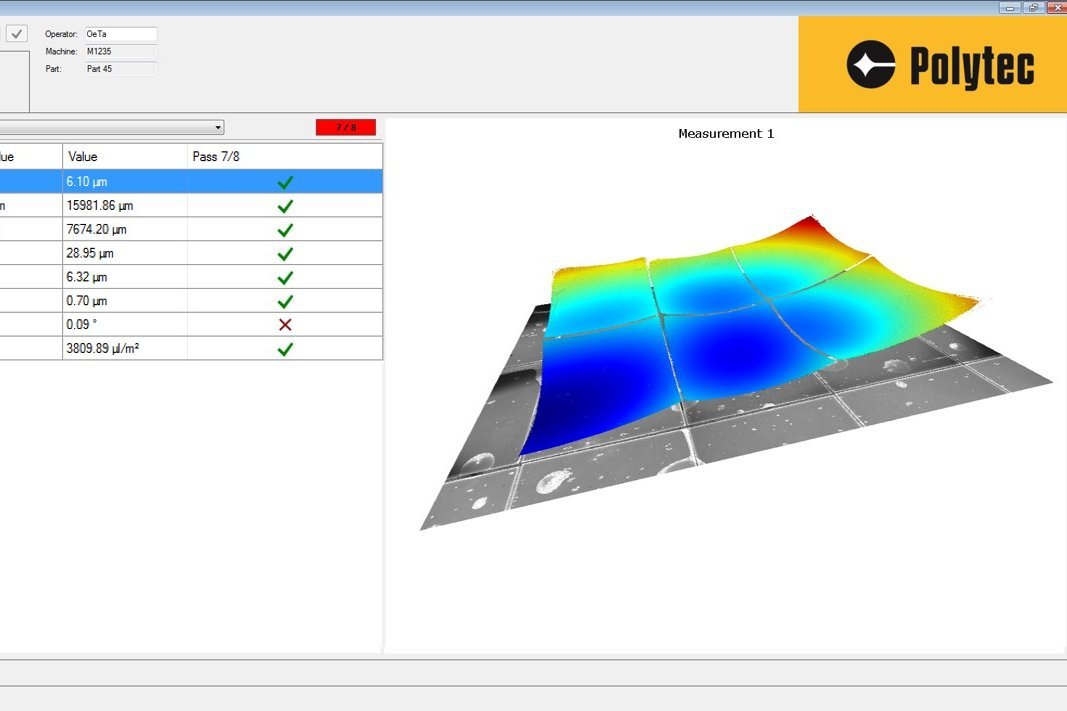Click the Pass 7/8 column header
1067x711 pixels.
pyautogui.click(x=217, y=156)
